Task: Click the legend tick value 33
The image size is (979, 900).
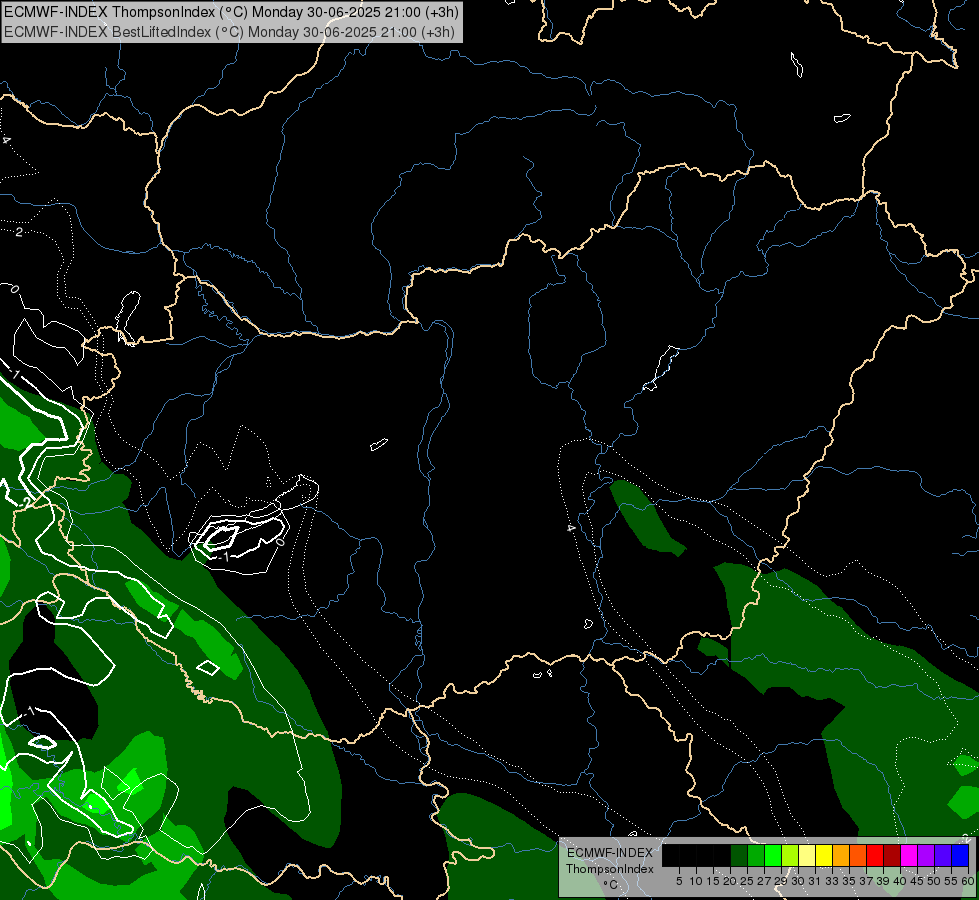Action: pyautogui.click(x=832, y=881)
